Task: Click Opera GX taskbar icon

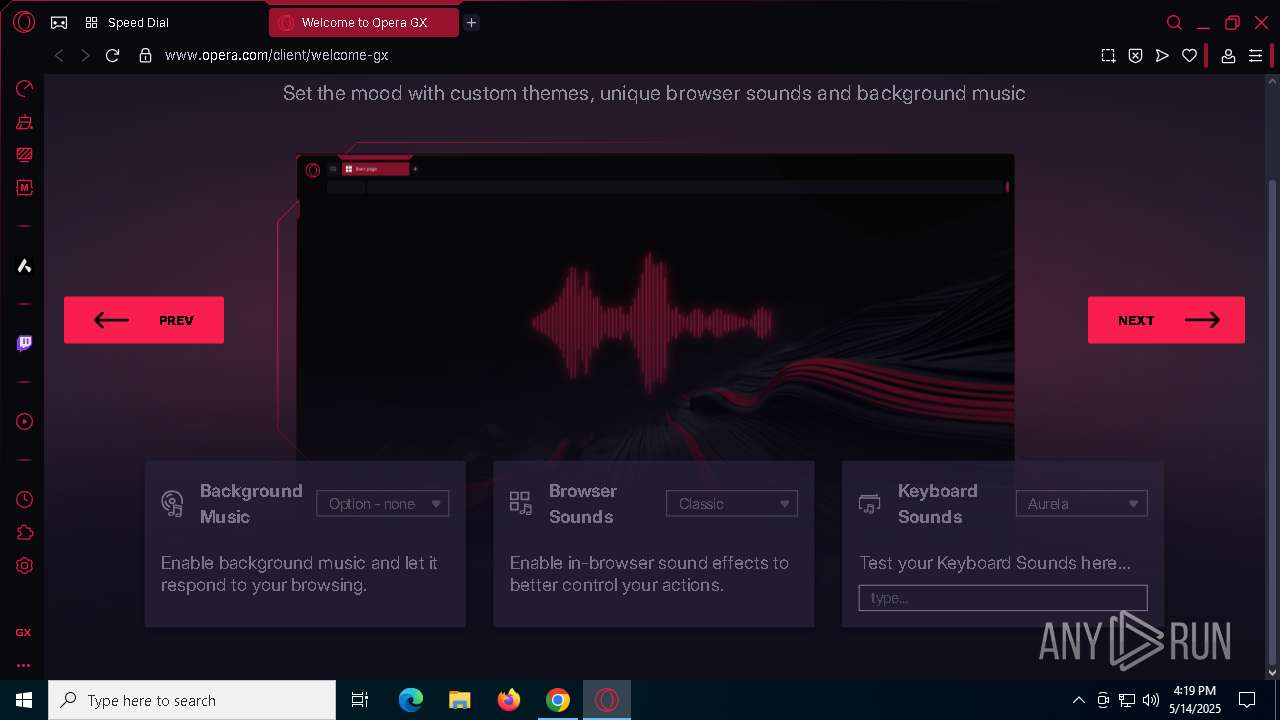Action: [607, 700]
